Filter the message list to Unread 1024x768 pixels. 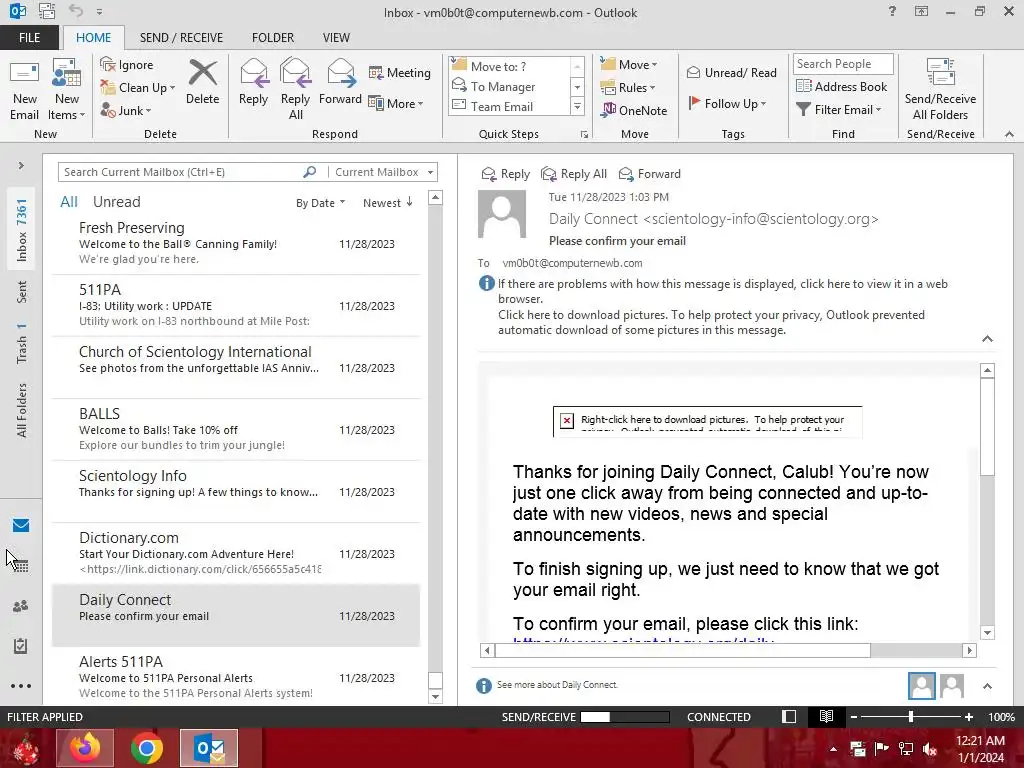(x=116, y=202)
